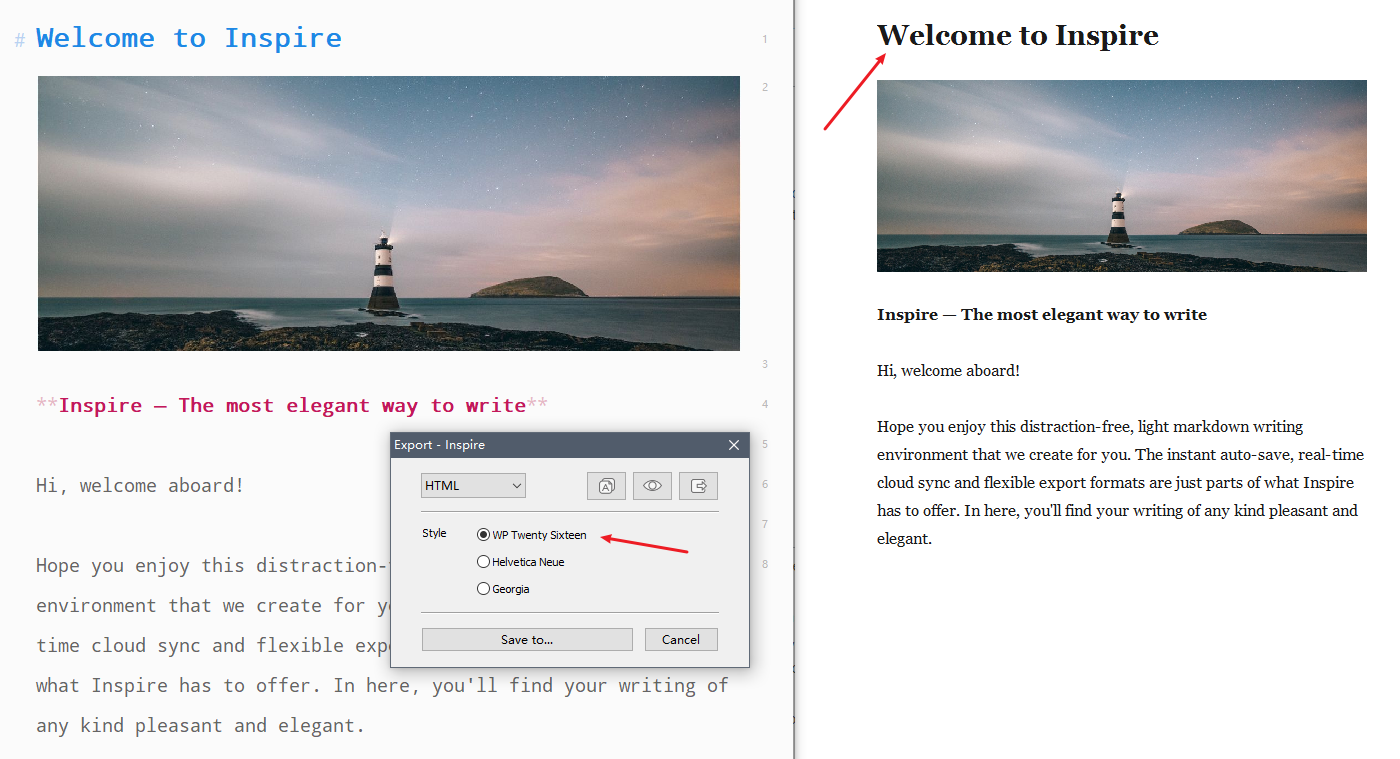
Task: Click the bold line '**Inspire — The most elegant way to write**'
Action: 292,405
